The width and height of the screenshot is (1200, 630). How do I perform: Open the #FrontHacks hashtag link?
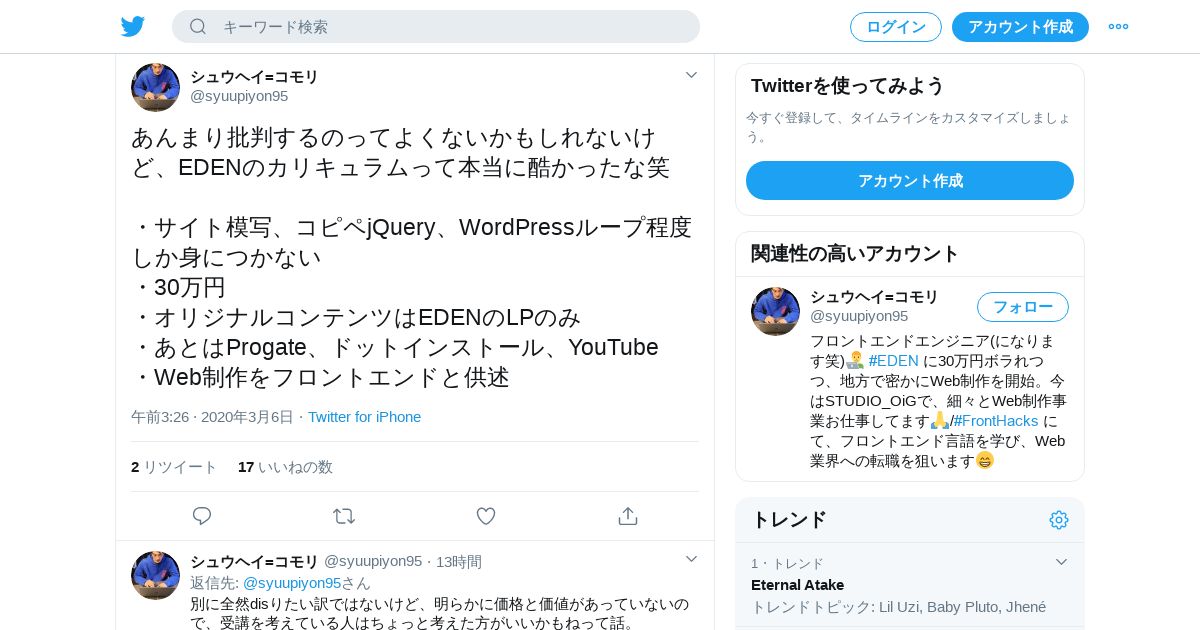tap(996, 421)
